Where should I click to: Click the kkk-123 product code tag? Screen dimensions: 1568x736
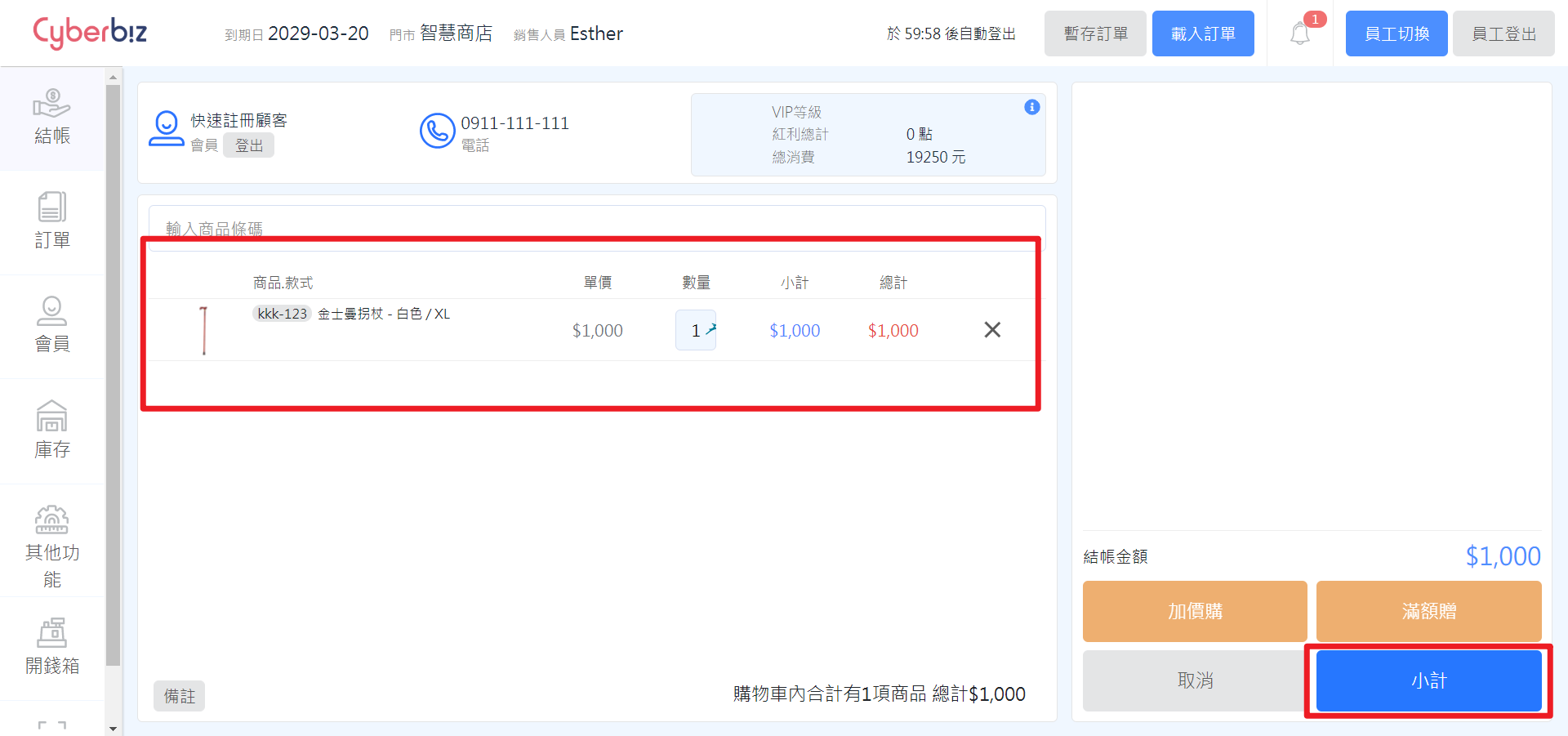coord(282,314)
